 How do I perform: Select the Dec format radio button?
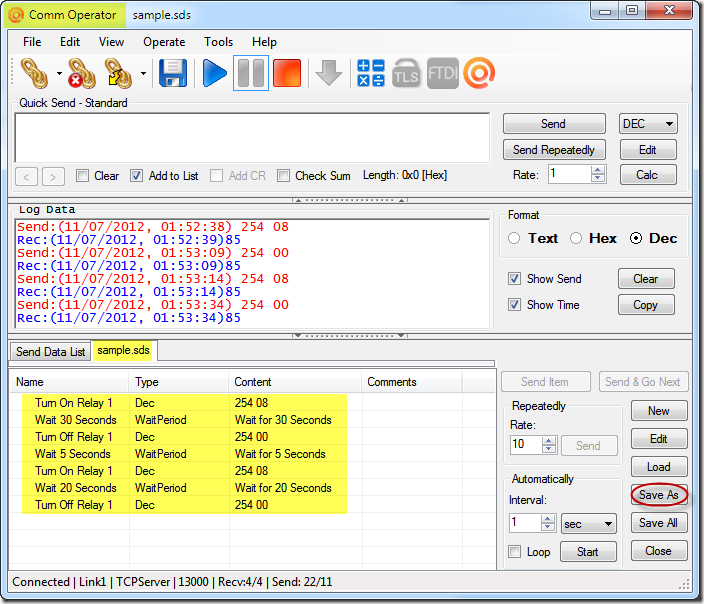636,238
